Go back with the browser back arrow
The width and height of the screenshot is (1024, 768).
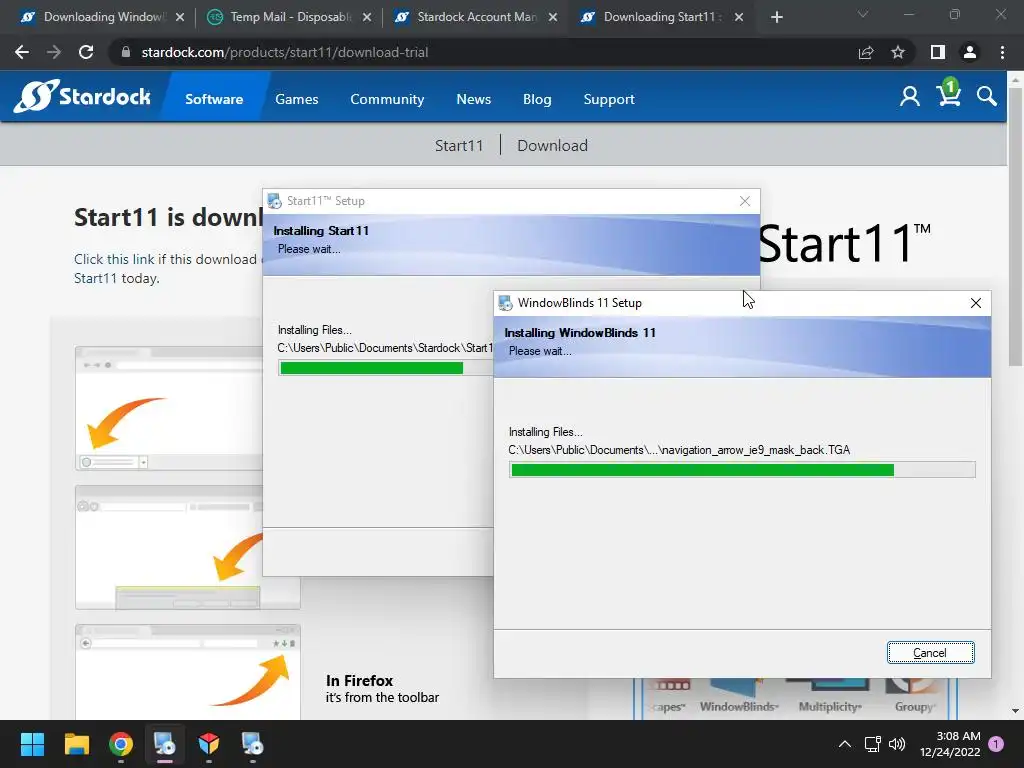[x=22, y=52]
